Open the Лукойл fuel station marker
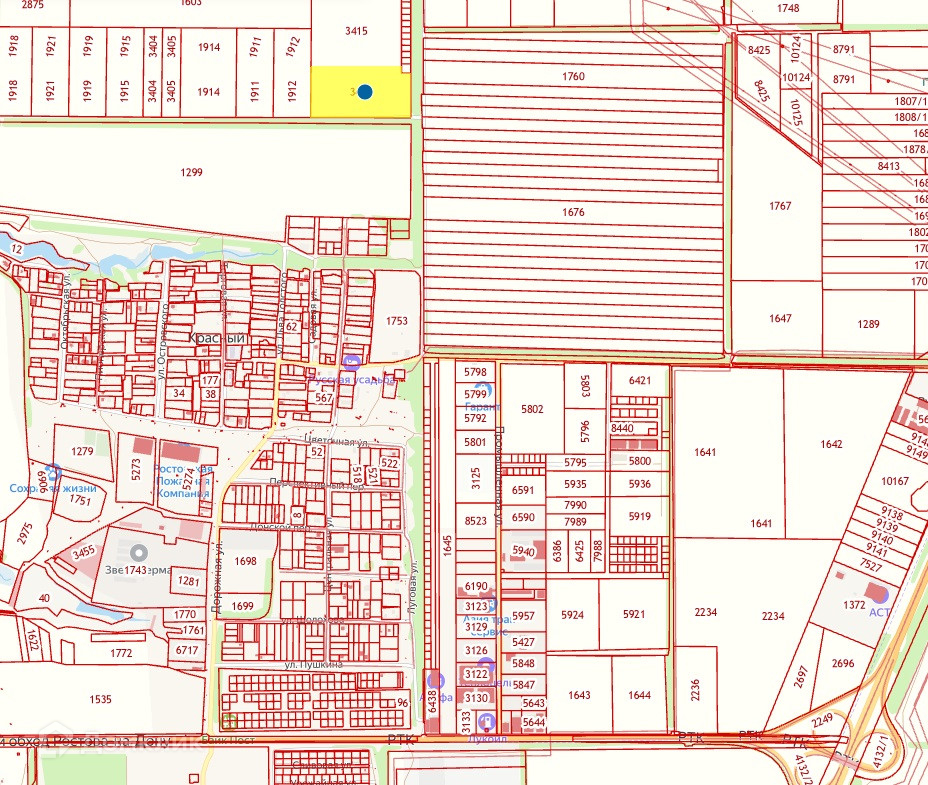 click(486, 722)
